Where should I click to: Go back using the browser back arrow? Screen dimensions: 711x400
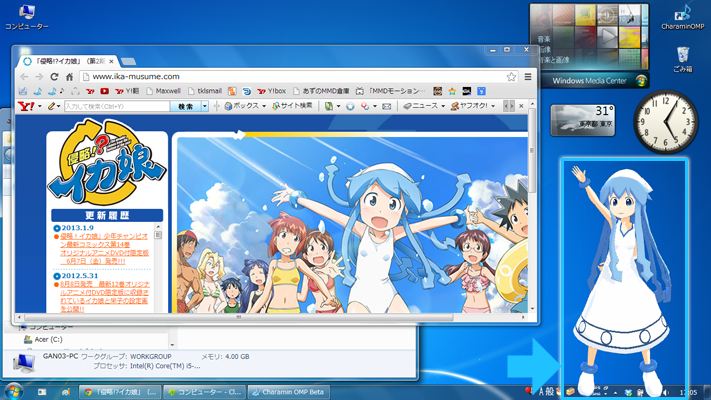point(24,77)
